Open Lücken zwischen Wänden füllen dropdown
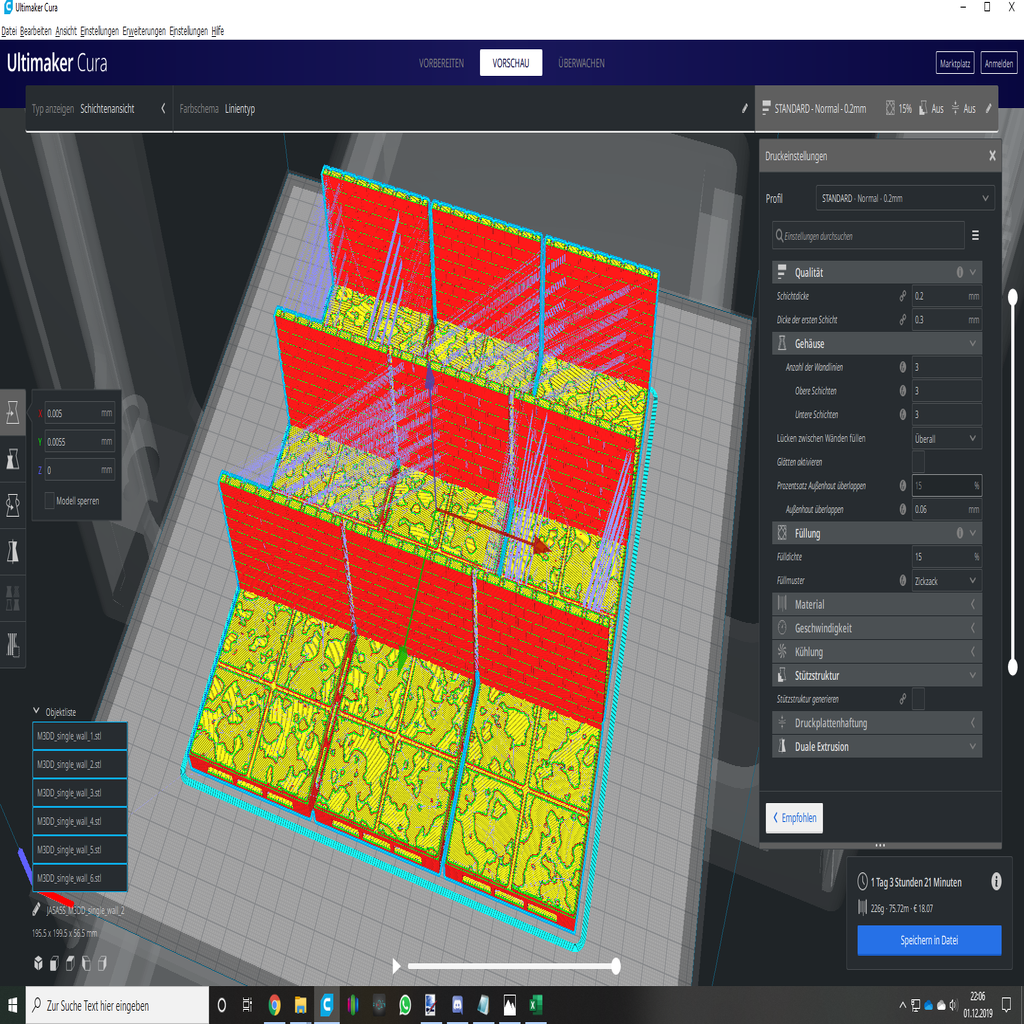The width and height of the screenshot is (1024, 1024). click(x=947, y=438)
